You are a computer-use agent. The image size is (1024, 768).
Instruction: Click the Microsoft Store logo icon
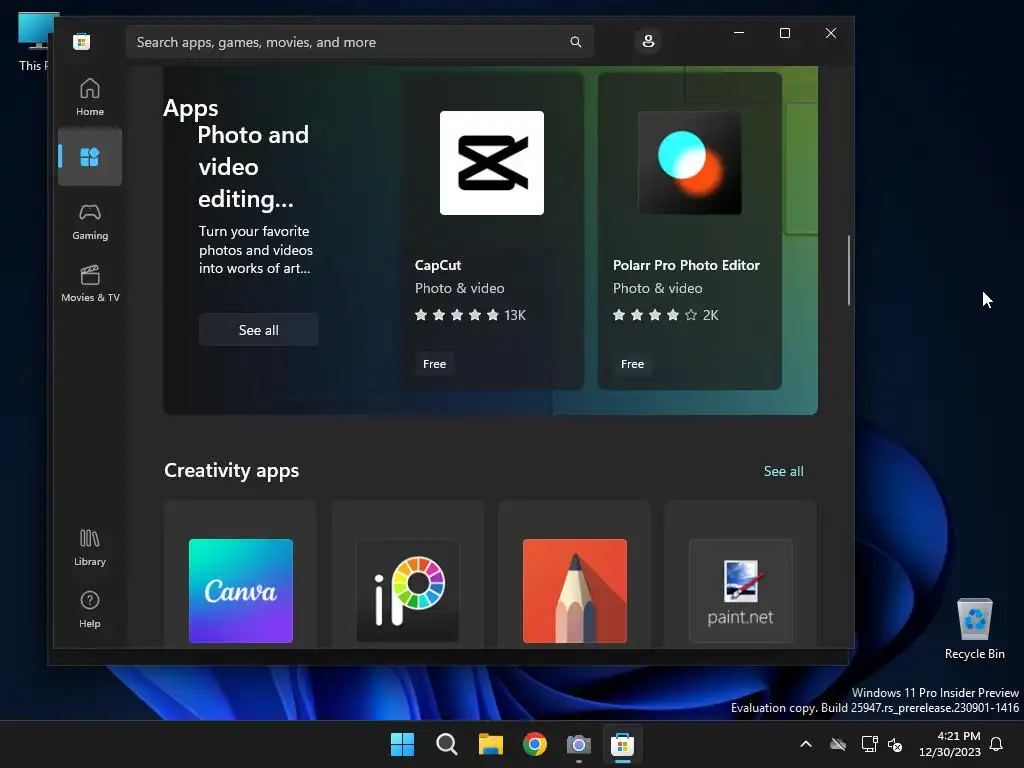coord(82,42)
